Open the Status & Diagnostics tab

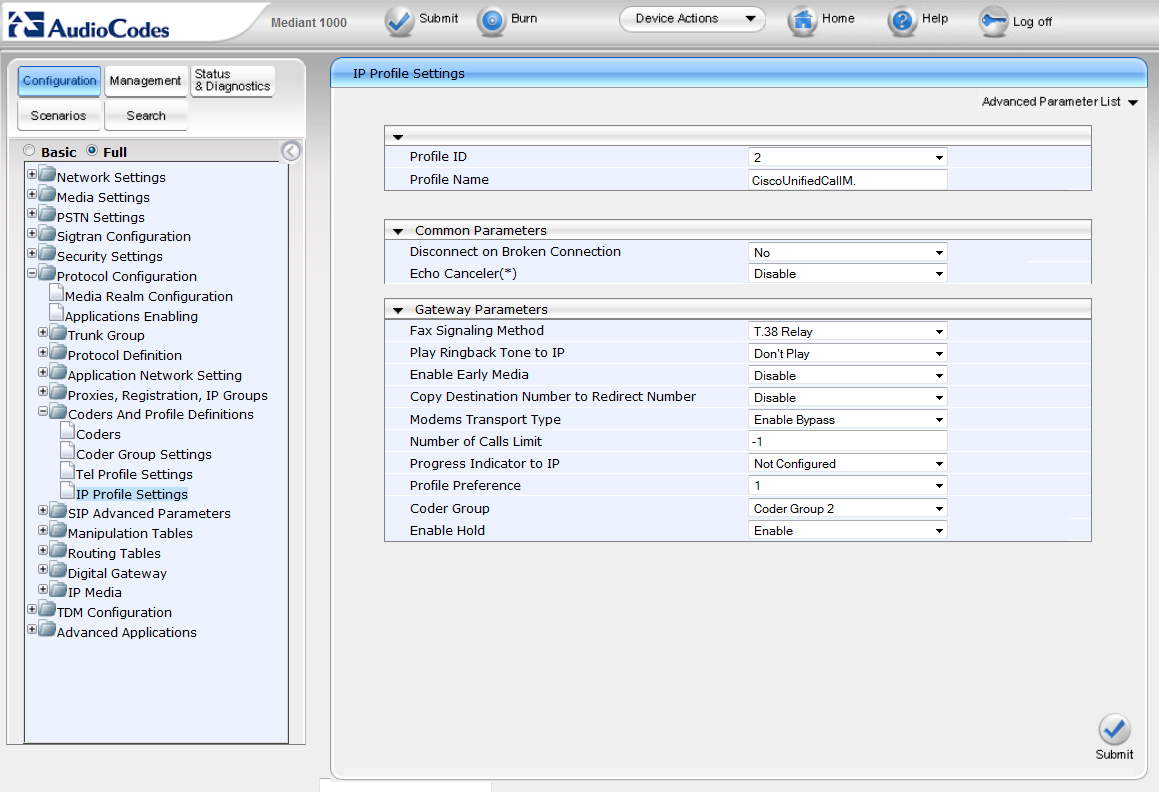232,81
